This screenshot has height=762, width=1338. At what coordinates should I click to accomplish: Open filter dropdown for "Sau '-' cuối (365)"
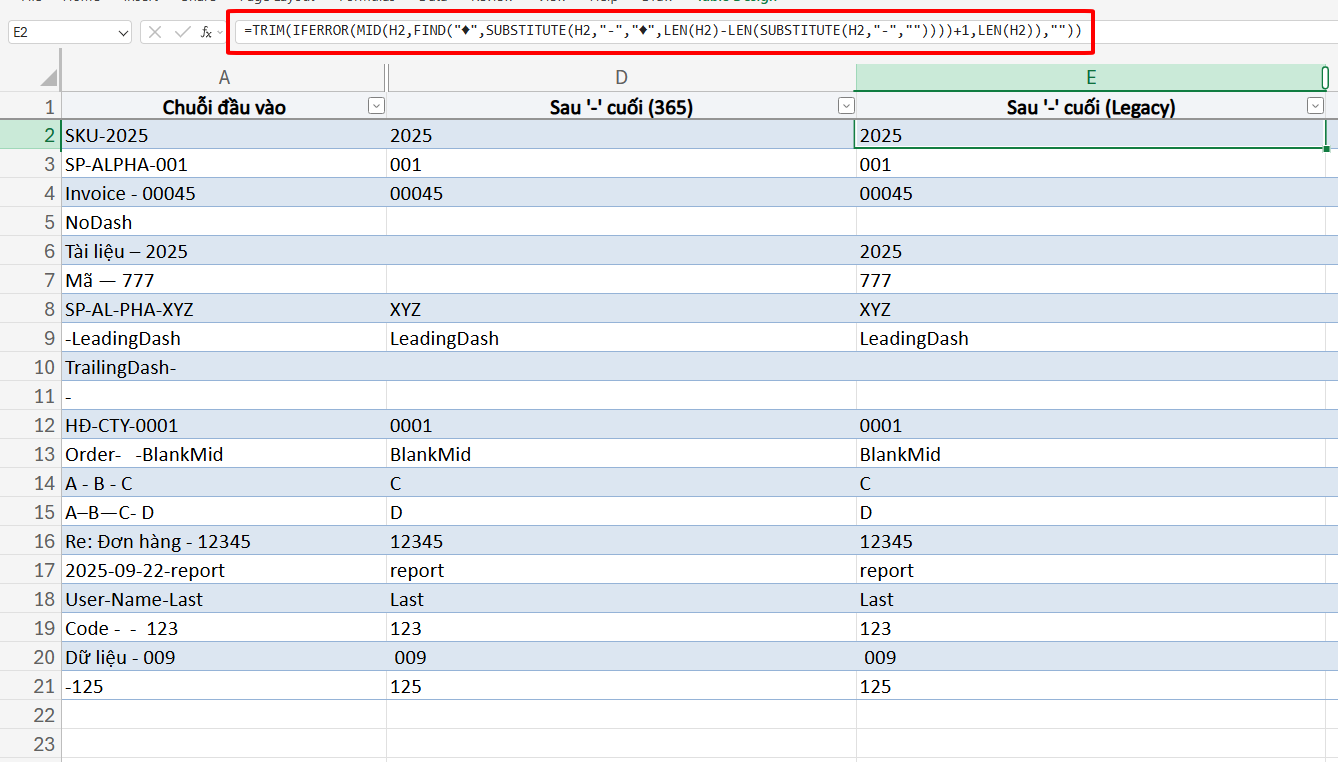coord(846,107)
